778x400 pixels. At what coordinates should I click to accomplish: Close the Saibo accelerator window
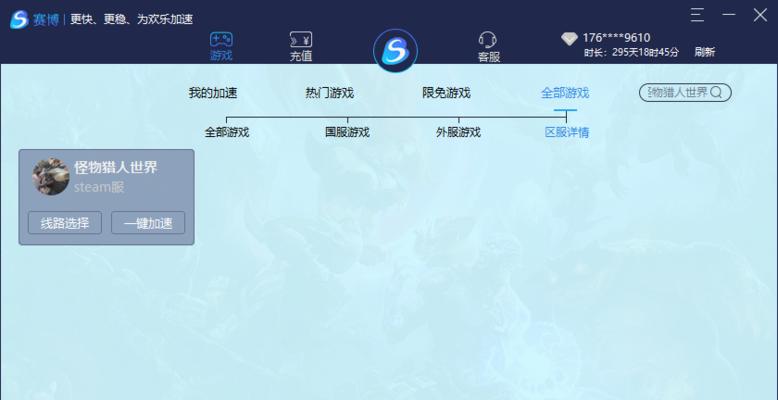point(760,15)
